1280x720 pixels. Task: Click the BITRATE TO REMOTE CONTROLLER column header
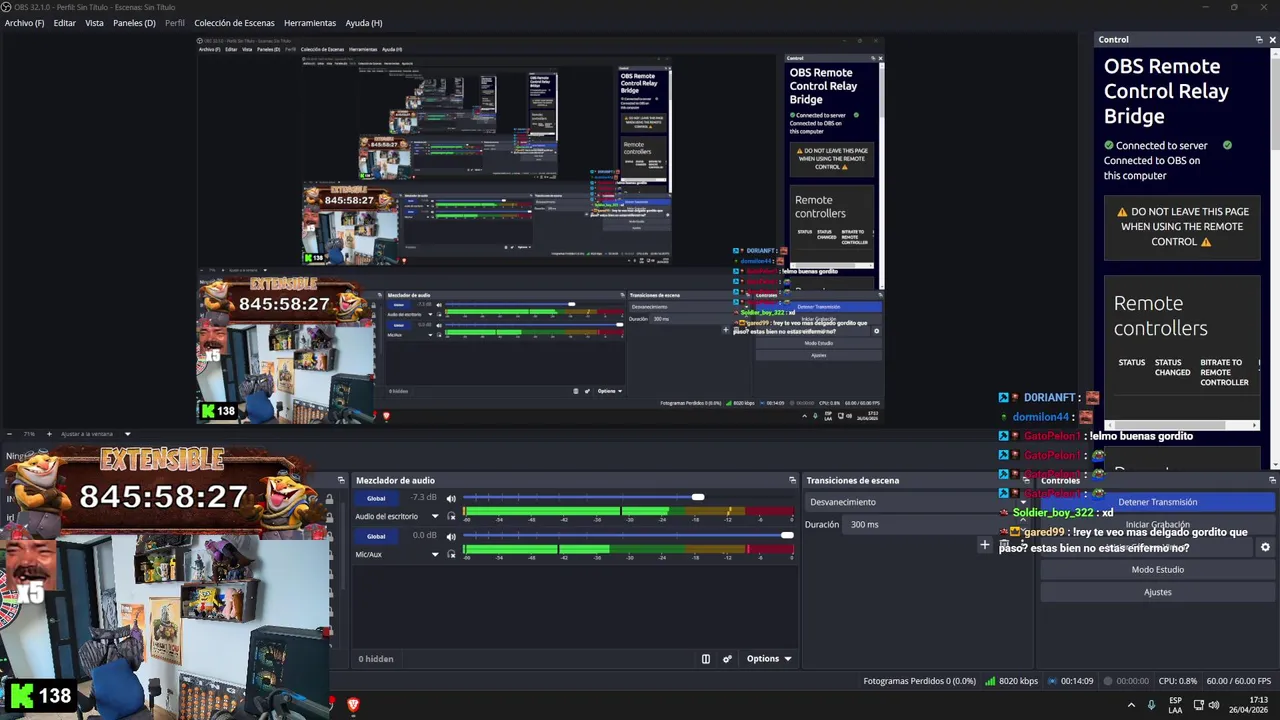tap(1225, 372)
